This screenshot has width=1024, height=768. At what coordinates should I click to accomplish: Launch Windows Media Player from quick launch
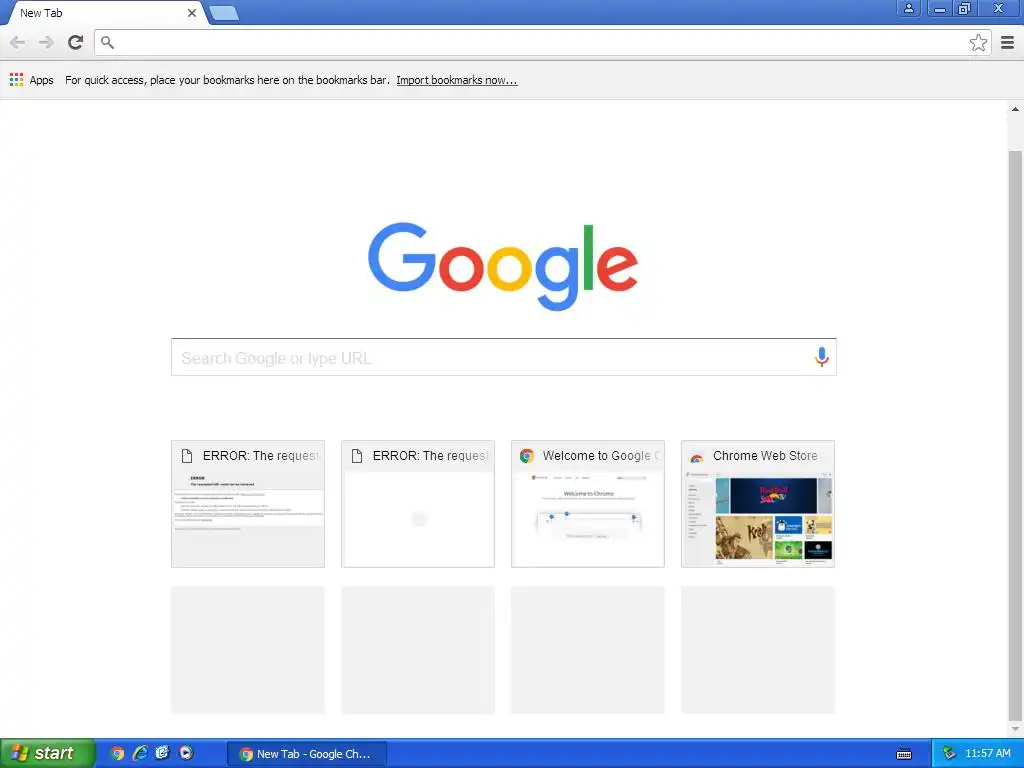(x=186, y=753)
